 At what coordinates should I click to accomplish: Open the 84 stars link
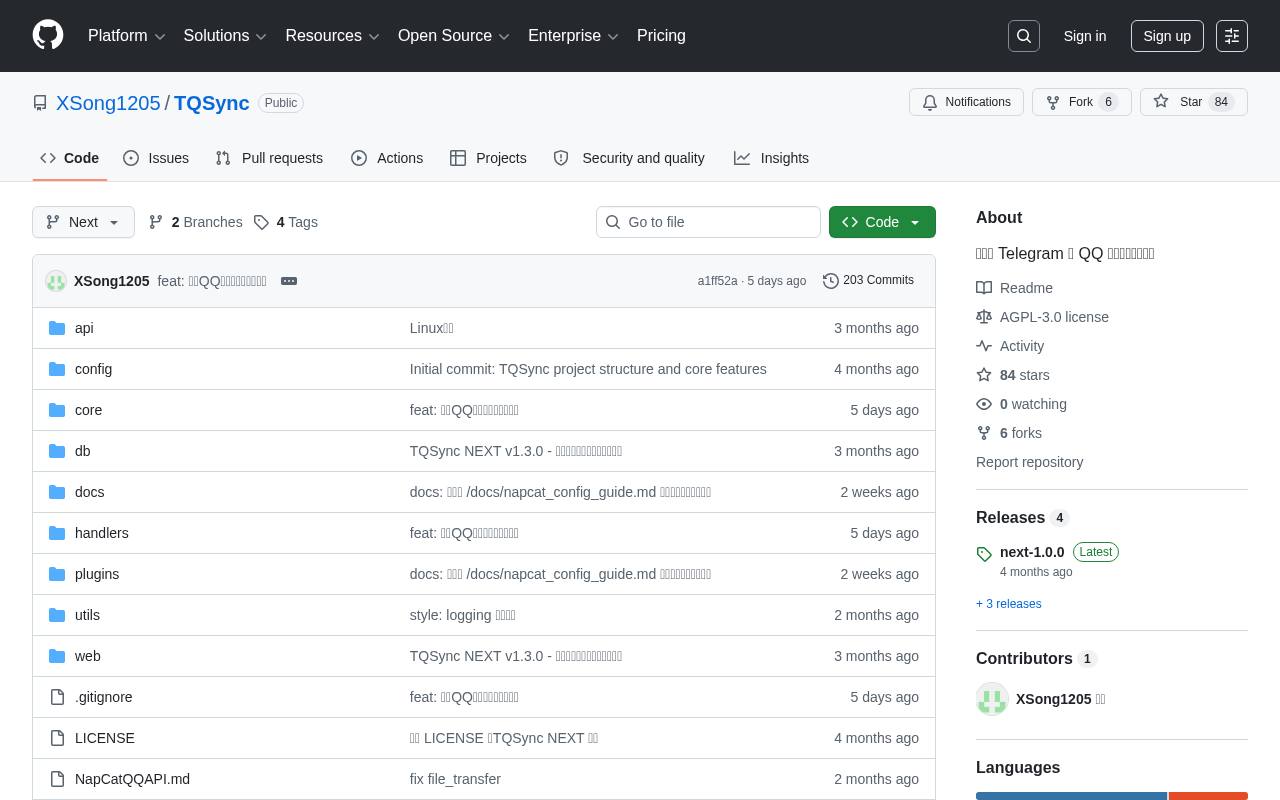[1013, 375]
